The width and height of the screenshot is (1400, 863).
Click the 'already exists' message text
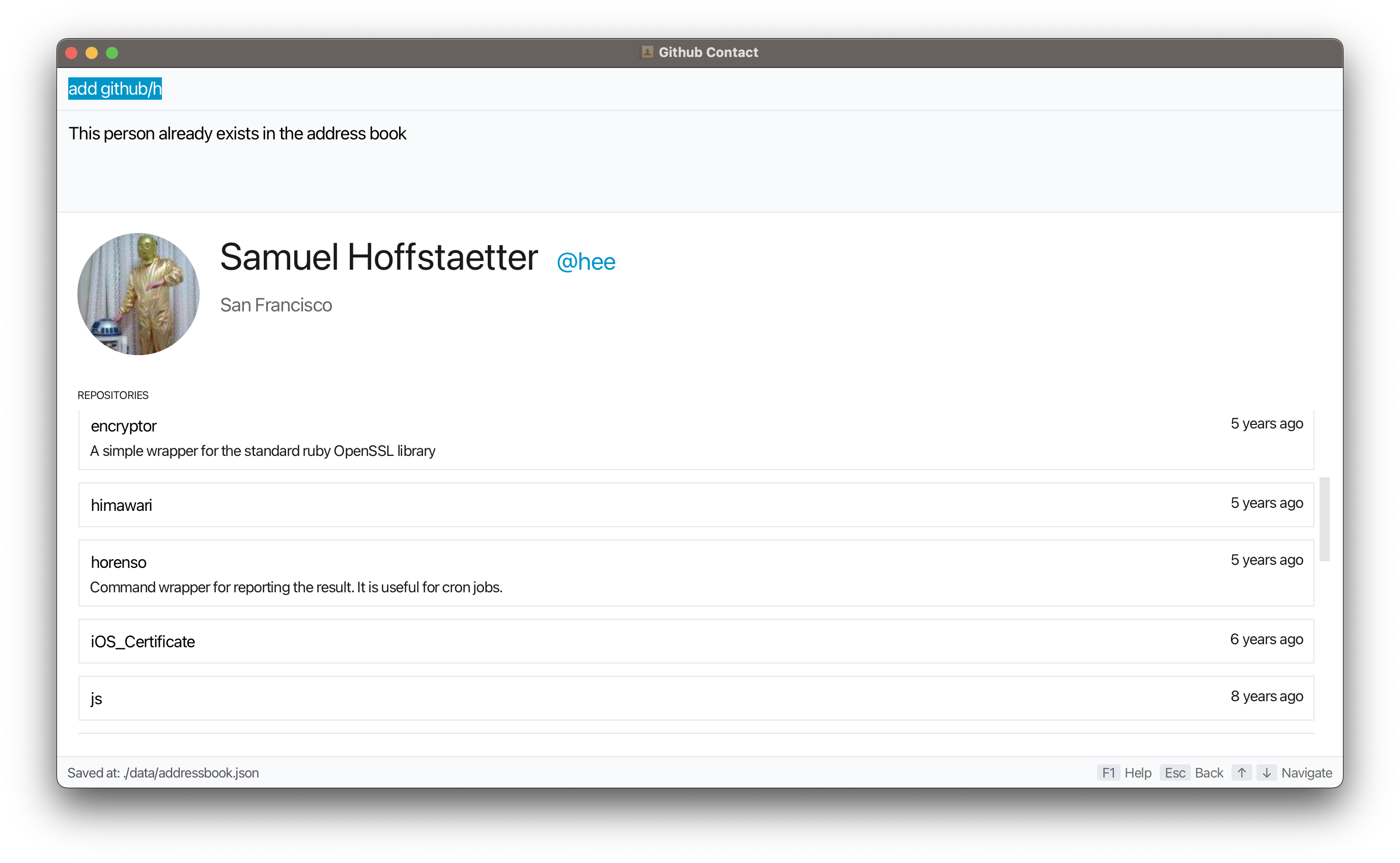(237, 133)
